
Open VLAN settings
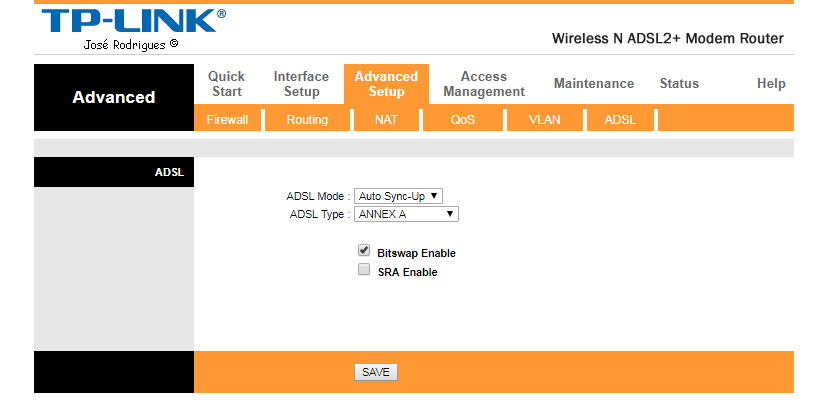click(x=544, y=120)
